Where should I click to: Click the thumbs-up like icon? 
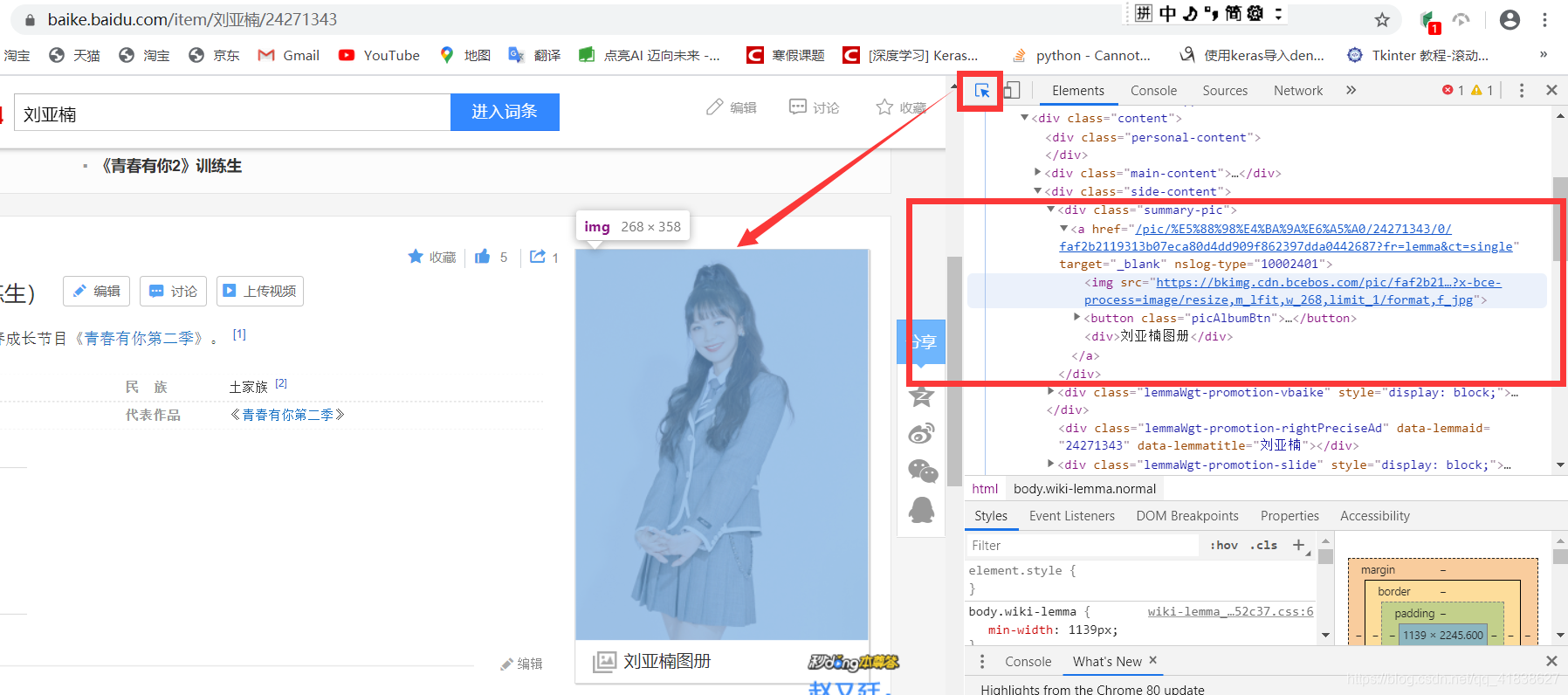pyautogui.click(x=483, y=257)
